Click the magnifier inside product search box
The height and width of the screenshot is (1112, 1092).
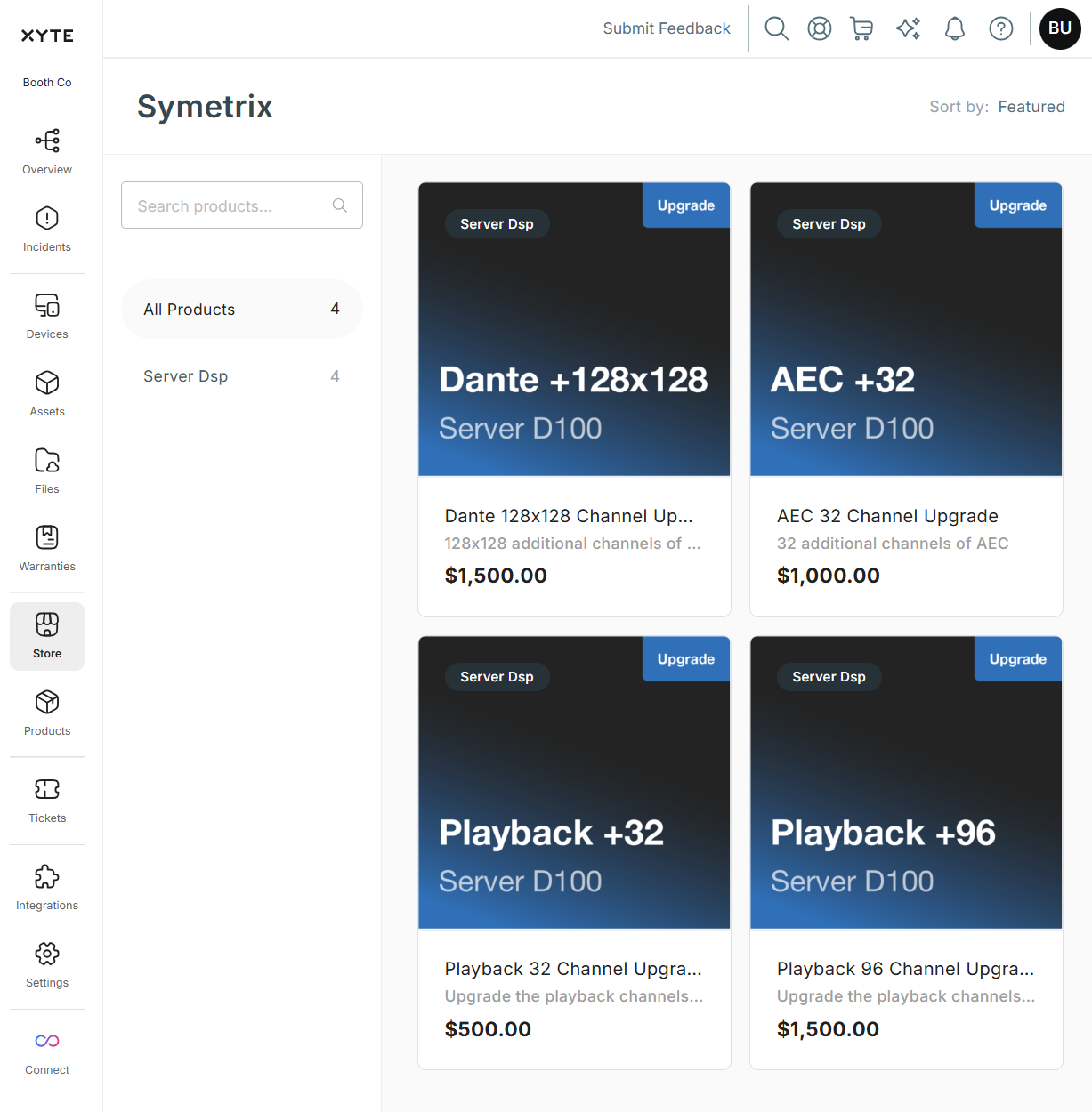point(340,205)
